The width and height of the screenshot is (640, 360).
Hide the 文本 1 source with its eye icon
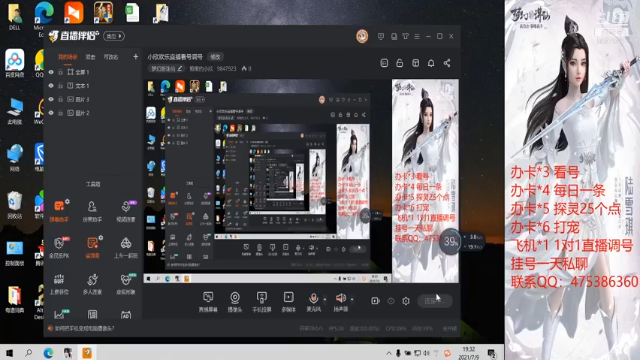[51, 86]
